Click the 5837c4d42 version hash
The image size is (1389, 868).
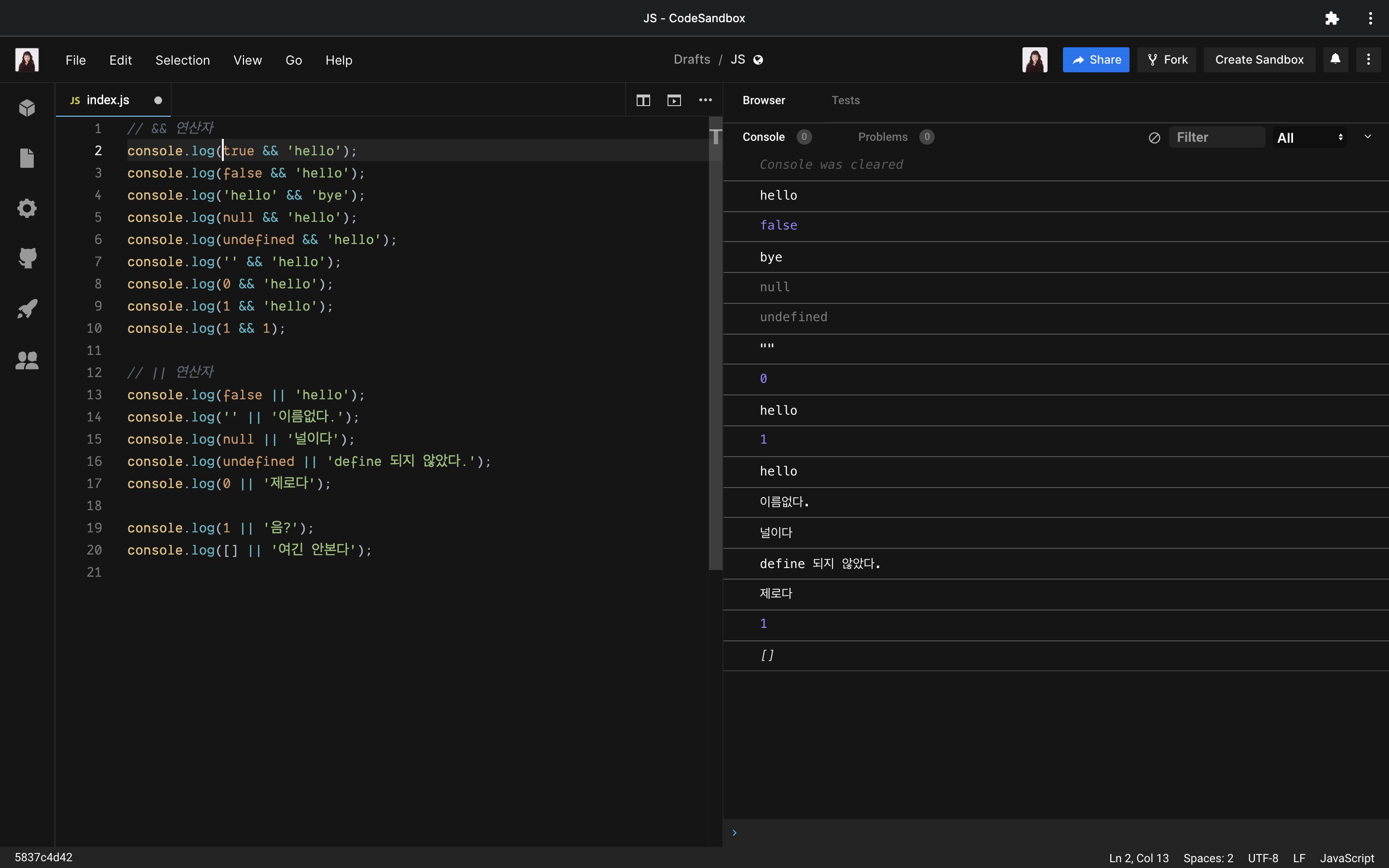click(43, 858)
